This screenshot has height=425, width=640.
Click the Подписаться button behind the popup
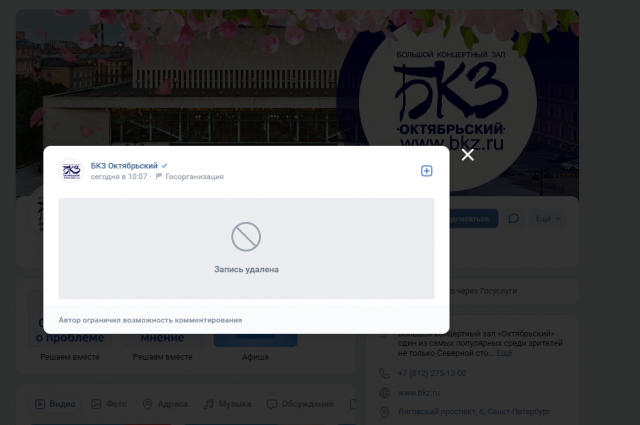point(473,219)
